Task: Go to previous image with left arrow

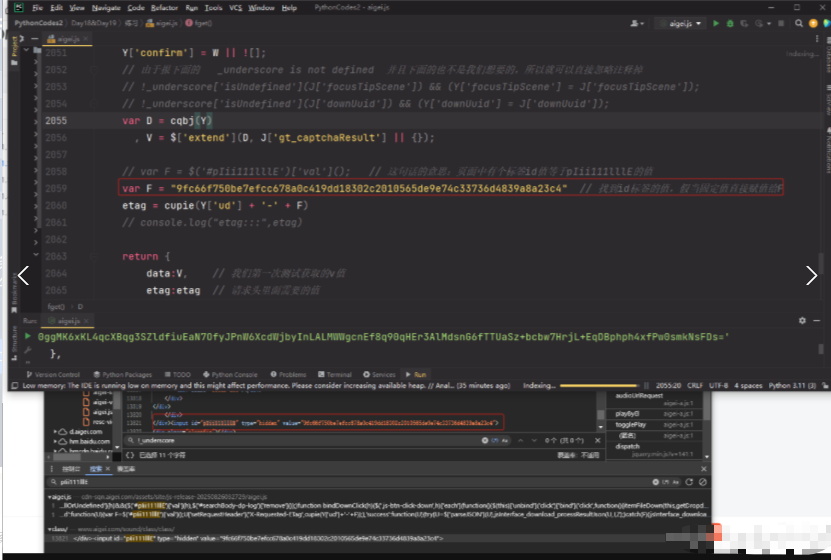Action: pos(23,275)
